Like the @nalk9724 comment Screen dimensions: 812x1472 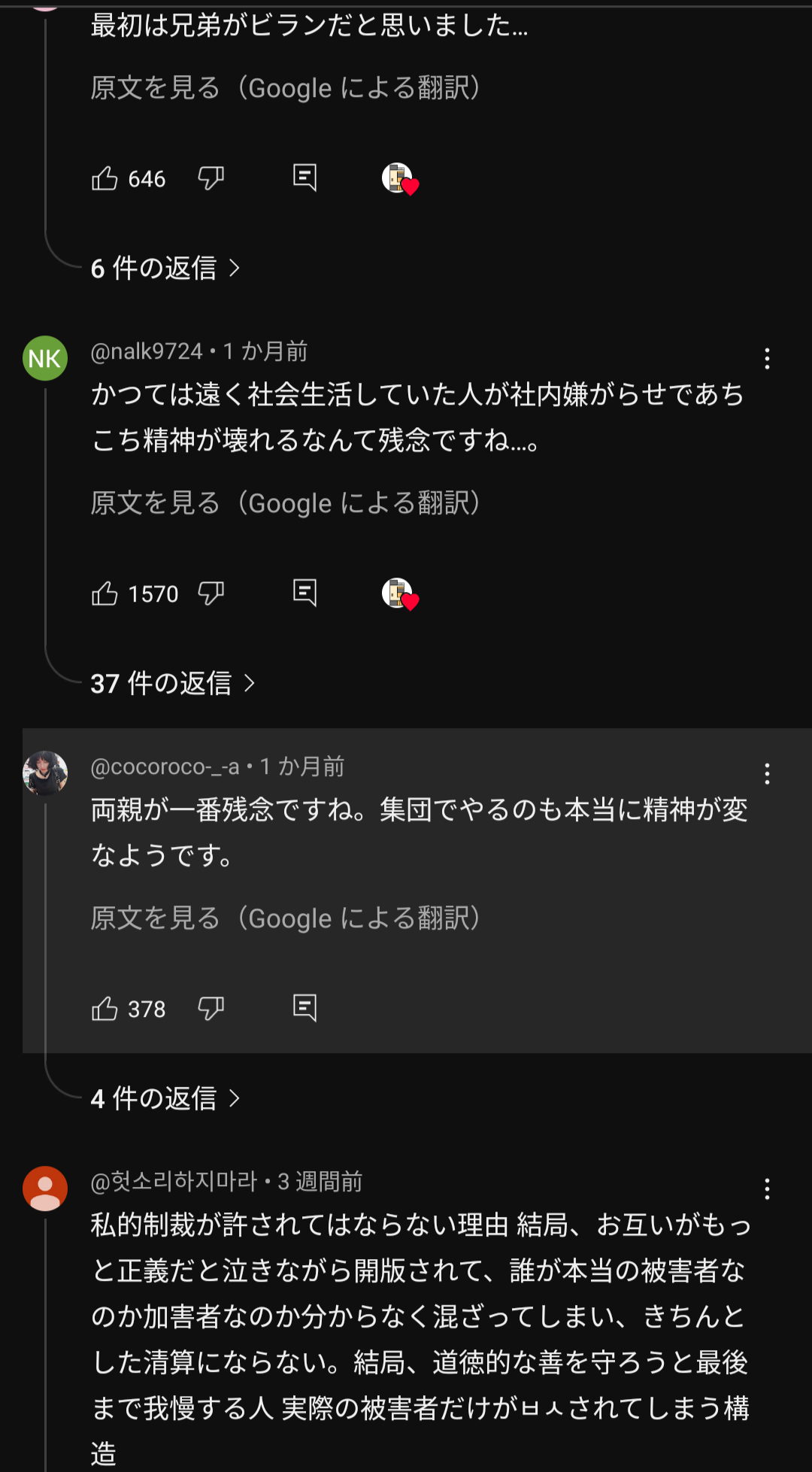tap(105, 594)
